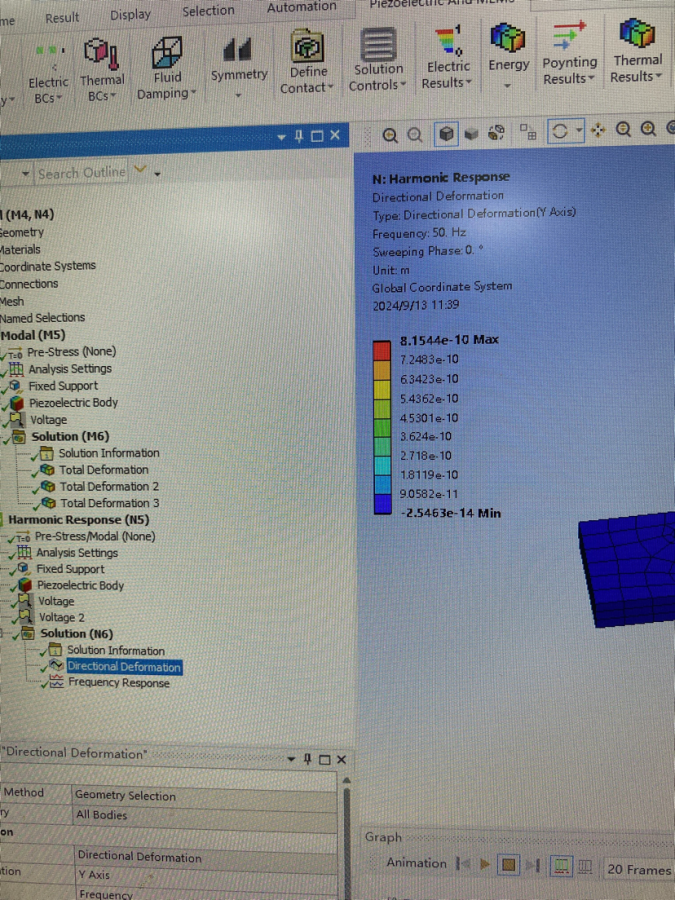Click the previous view zoom icon
This screenshot has width=675, height=900.
[390, 135]
